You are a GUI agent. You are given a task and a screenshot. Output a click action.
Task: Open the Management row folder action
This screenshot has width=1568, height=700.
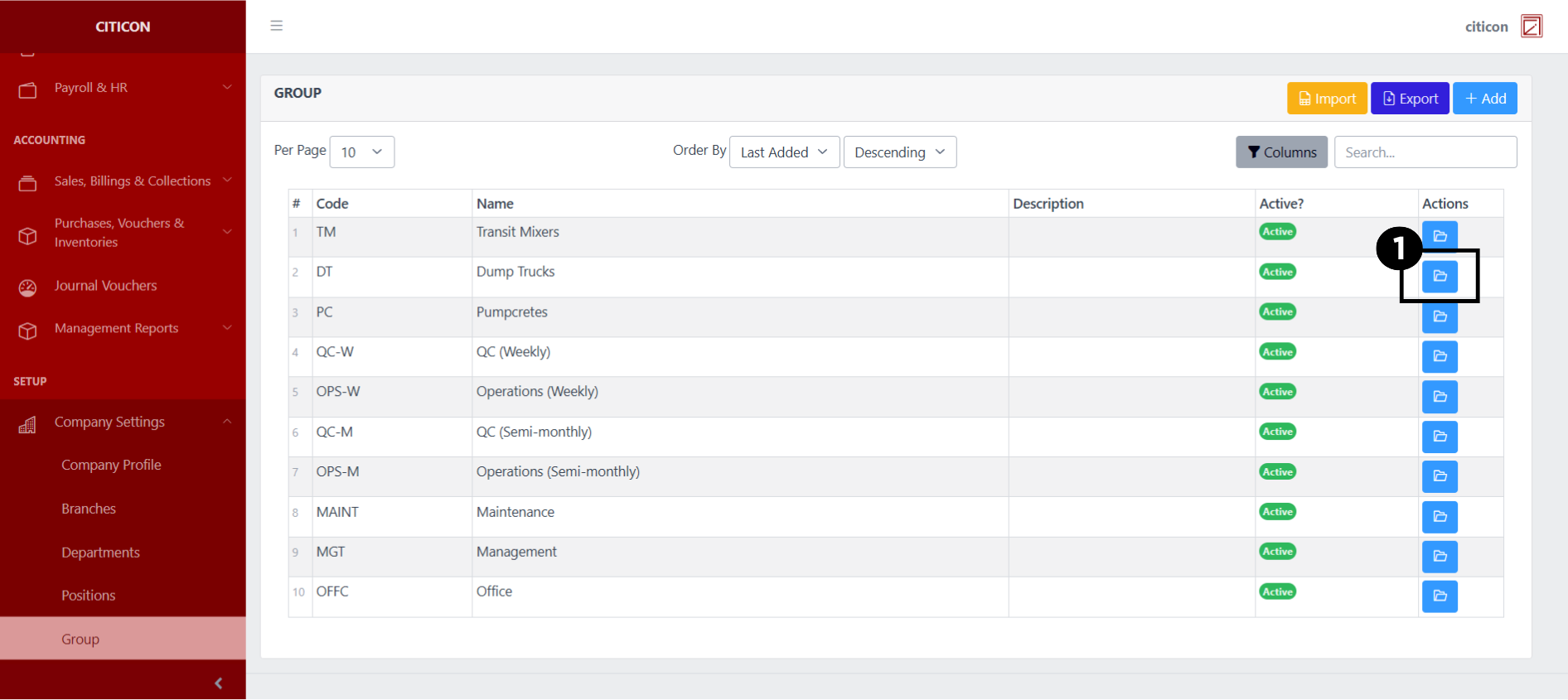[1440, 556]
